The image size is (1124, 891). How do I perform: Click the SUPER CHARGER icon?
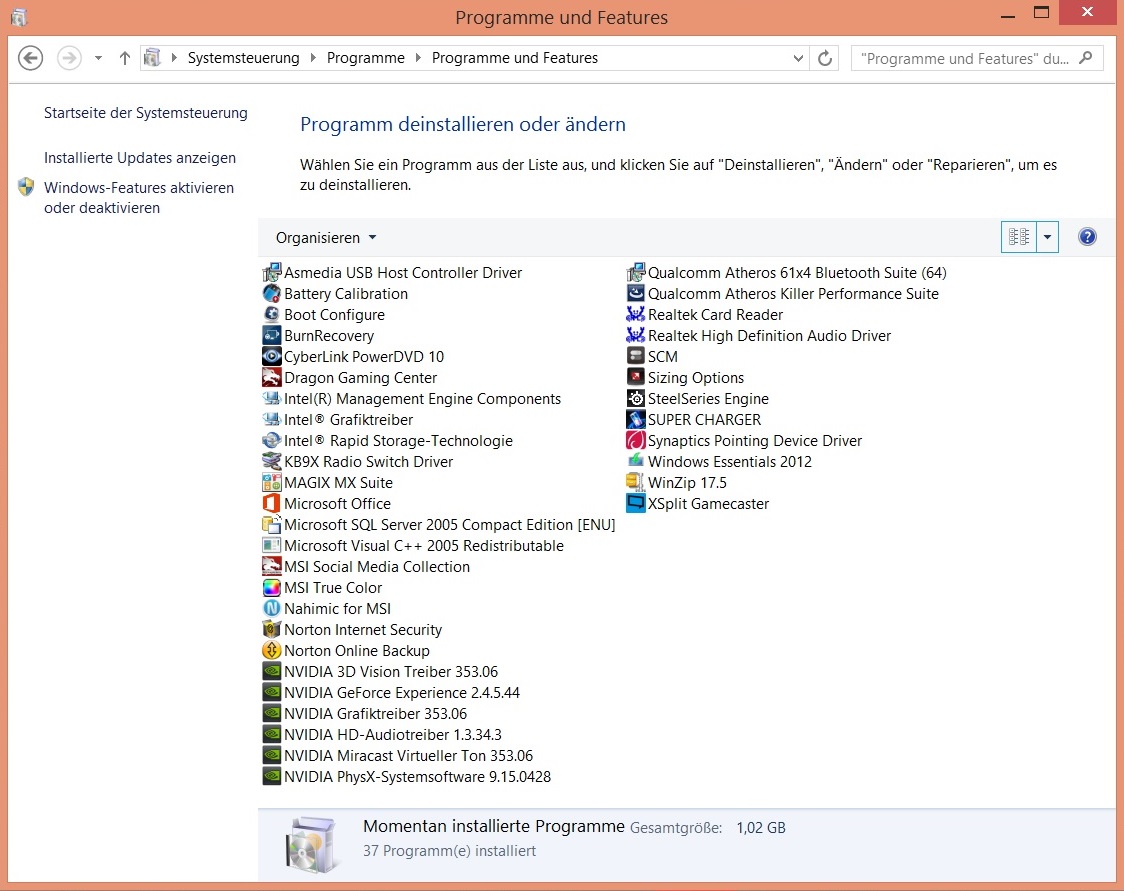(636, 419)
